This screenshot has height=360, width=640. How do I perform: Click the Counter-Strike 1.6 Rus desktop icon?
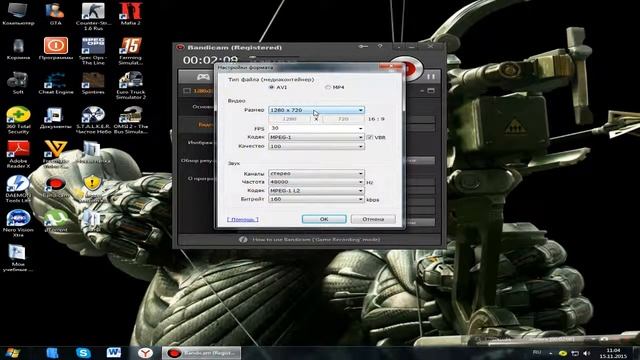93,16
